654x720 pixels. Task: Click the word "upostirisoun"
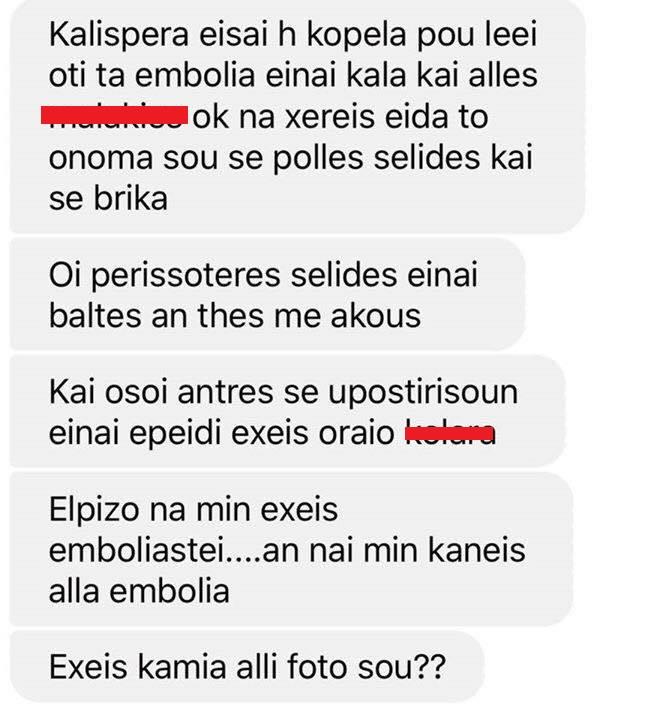click(423, 393)
